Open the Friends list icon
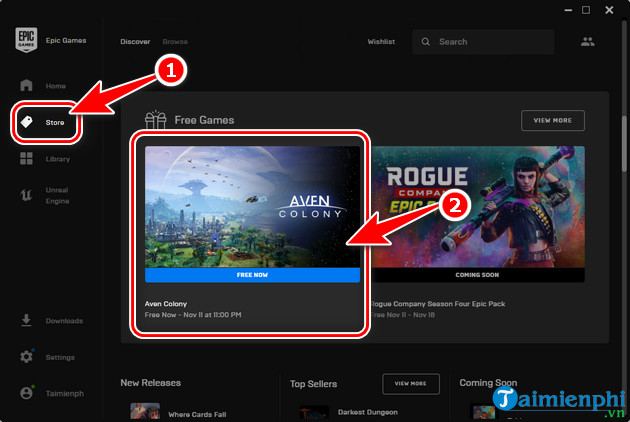The image size is (630, 422). [587, 41]
